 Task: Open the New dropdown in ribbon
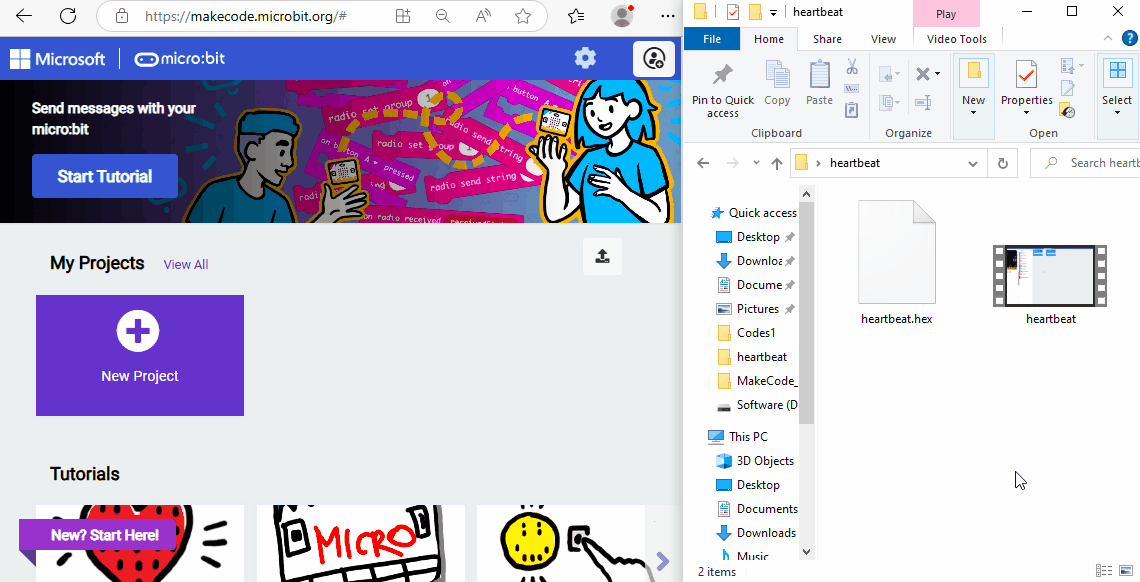pyautogui.click(x=974, y=113)
